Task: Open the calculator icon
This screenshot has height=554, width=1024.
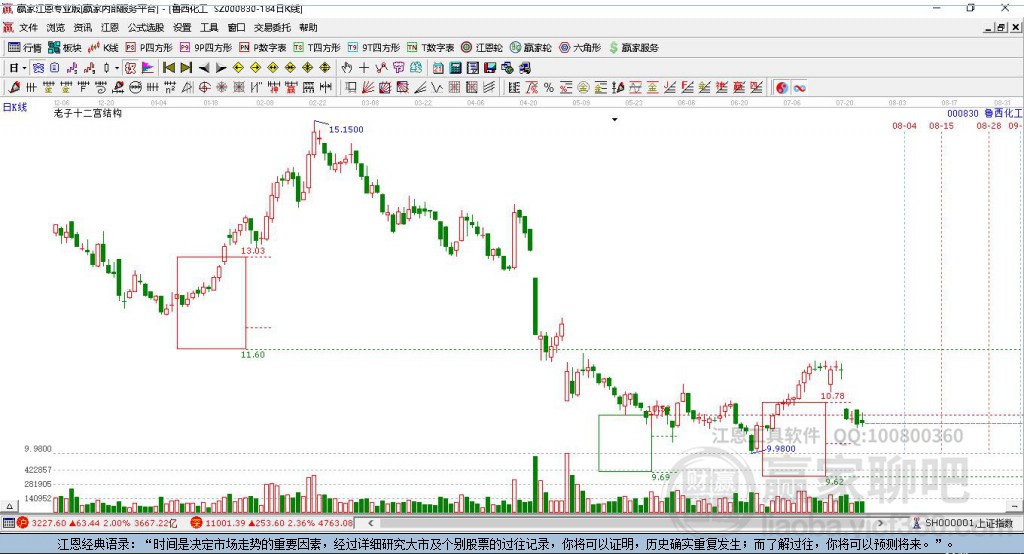Action: click(455, 68)
